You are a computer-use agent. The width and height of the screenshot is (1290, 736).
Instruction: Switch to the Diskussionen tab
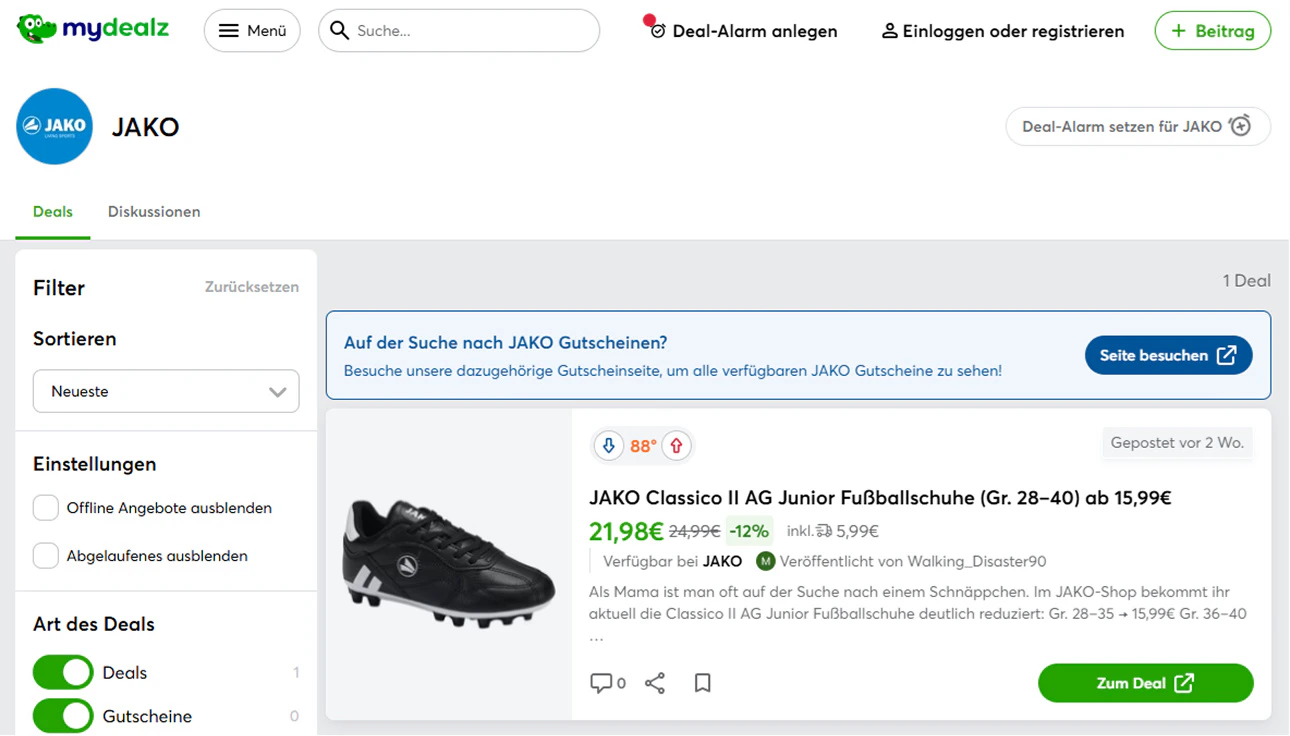point(154,212)
